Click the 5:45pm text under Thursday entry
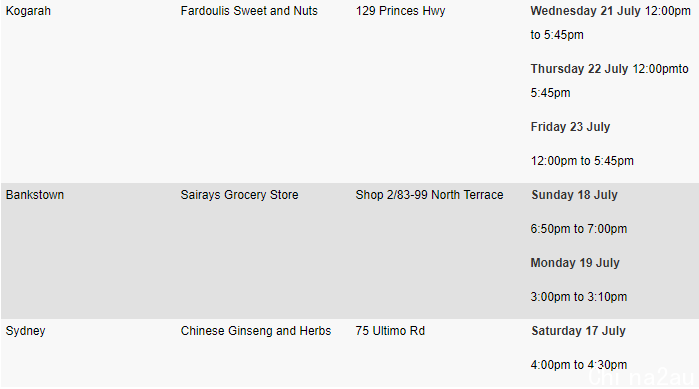Screen dimensions: 699x389 (550, 93)
